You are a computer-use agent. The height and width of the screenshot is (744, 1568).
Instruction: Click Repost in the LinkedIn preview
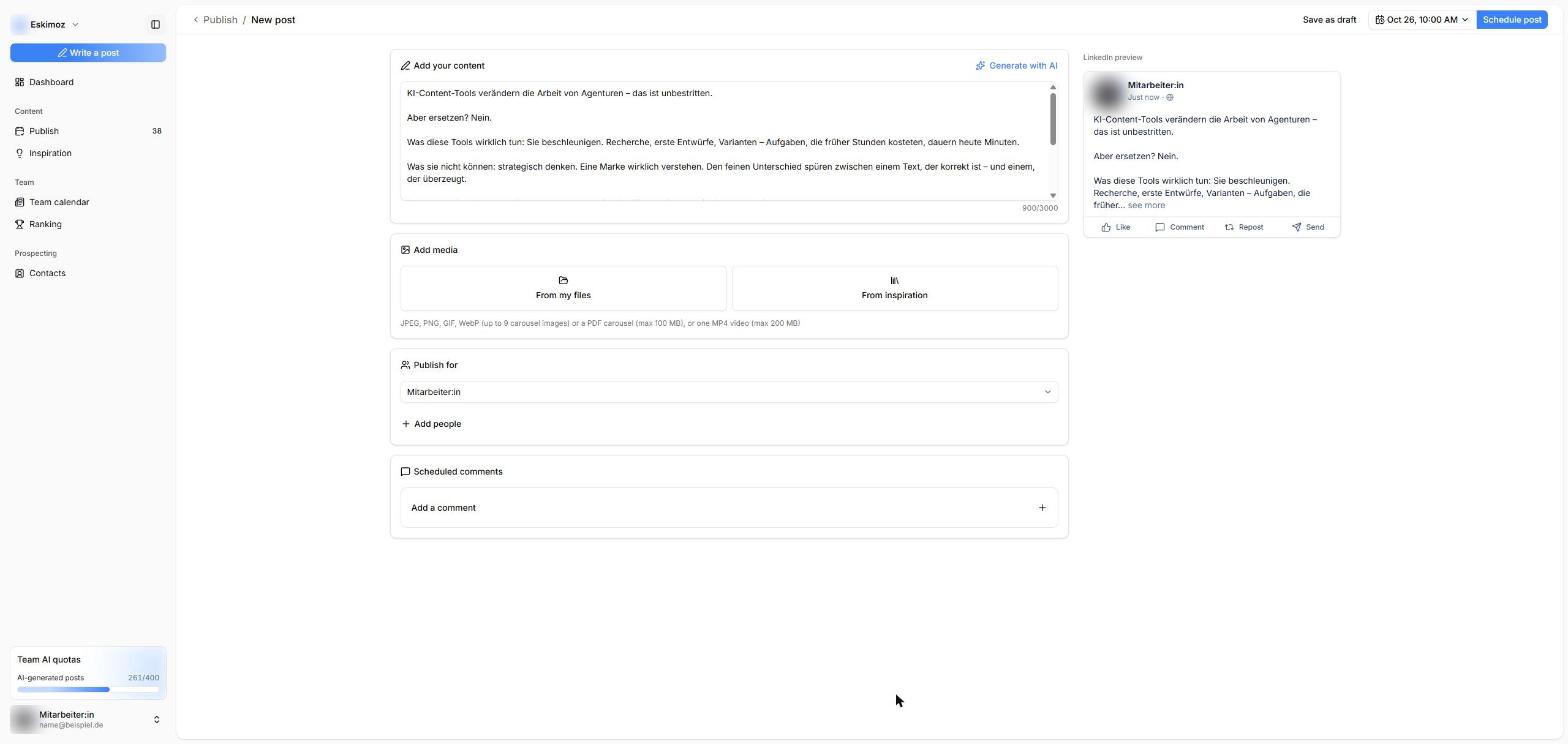pyautogui.click(x=1244, y=227)
